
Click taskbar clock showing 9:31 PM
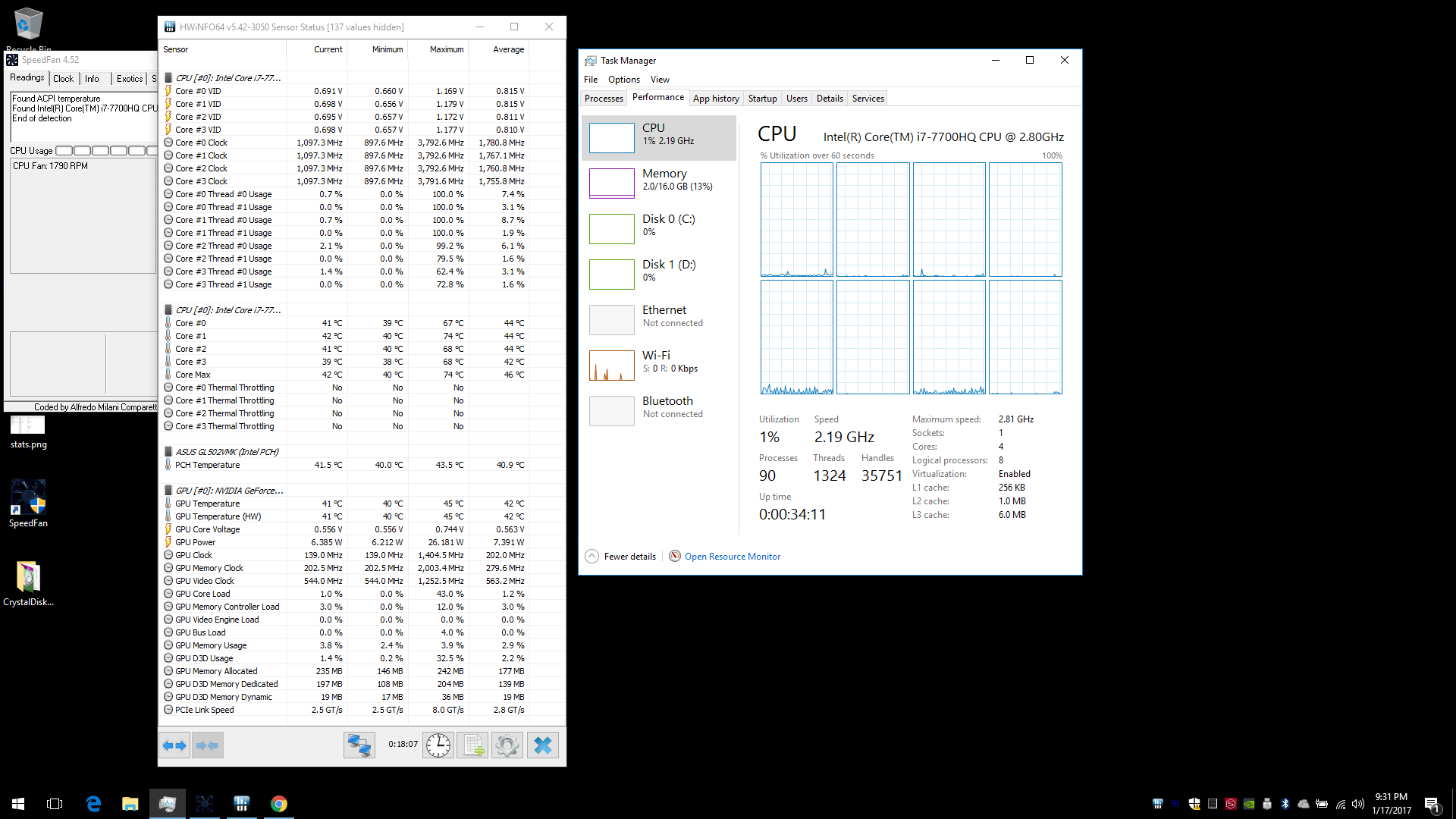pyautogui.click(x=1392, y=804)
